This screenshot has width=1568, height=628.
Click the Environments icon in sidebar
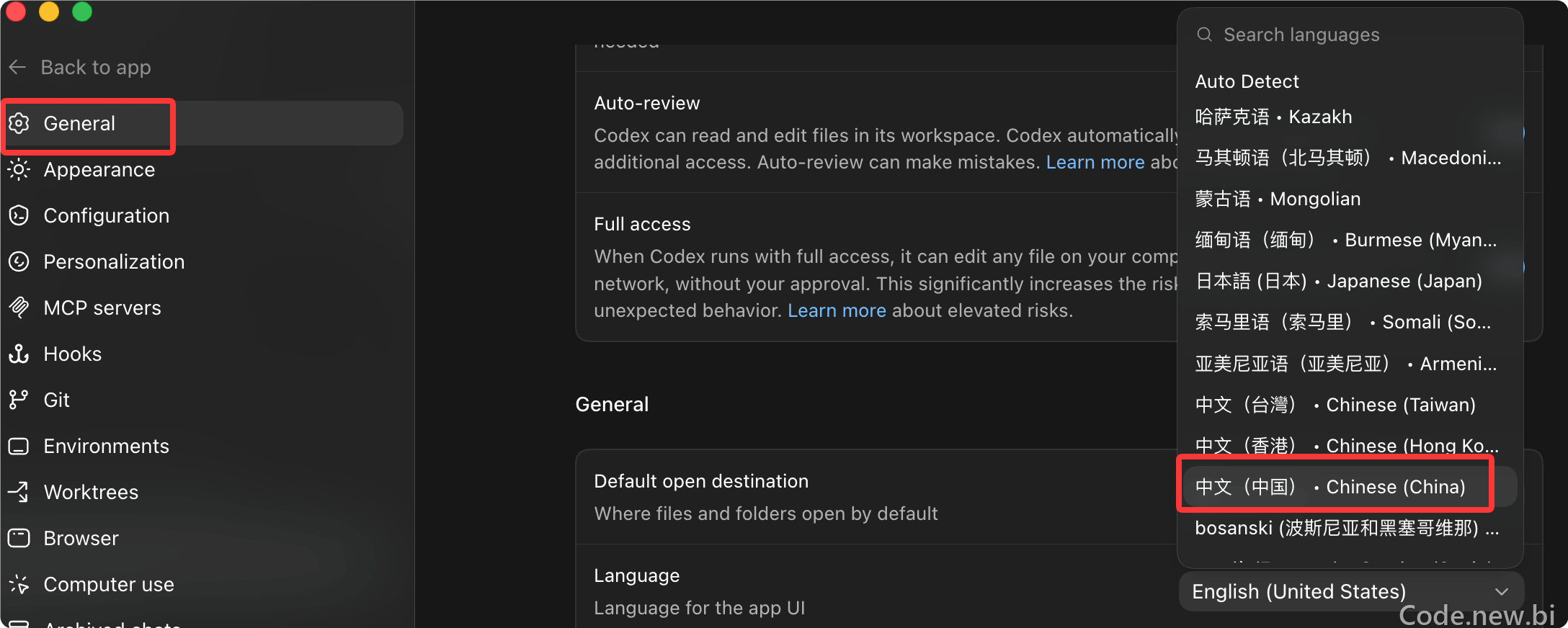coord(19,447)
